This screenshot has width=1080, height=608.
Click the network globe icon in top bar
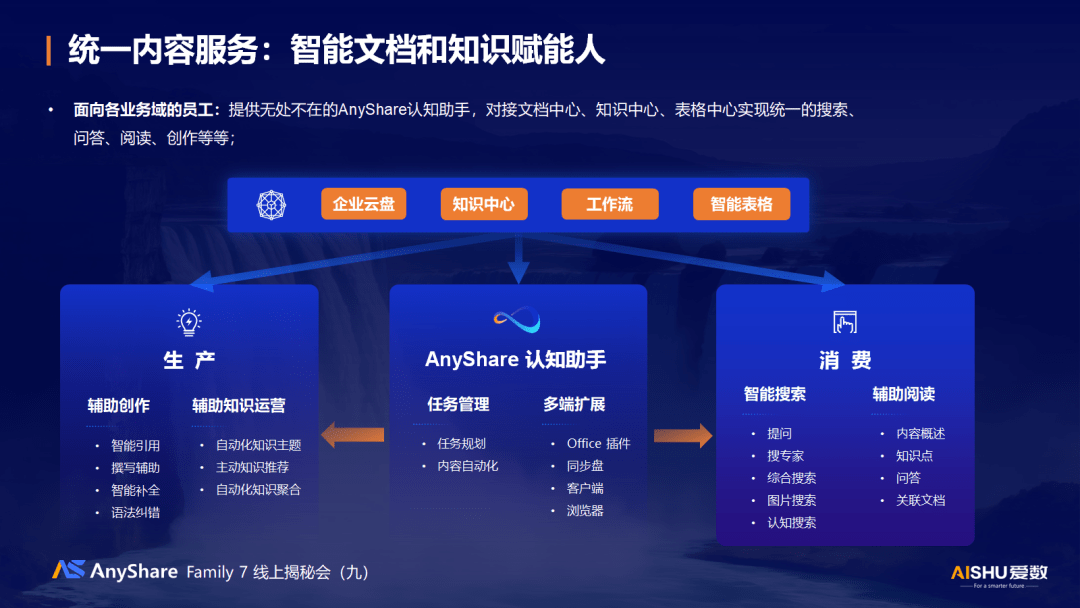point(271,205)
